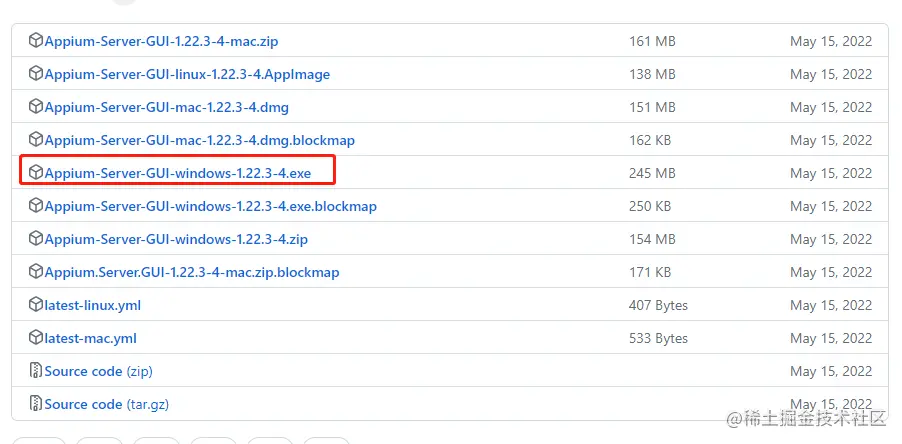The image size is (902, 444).
Task: Download Appium-Server-GUI-mac-1.22.3-4.dmg
Action: [x=167, y=107]
